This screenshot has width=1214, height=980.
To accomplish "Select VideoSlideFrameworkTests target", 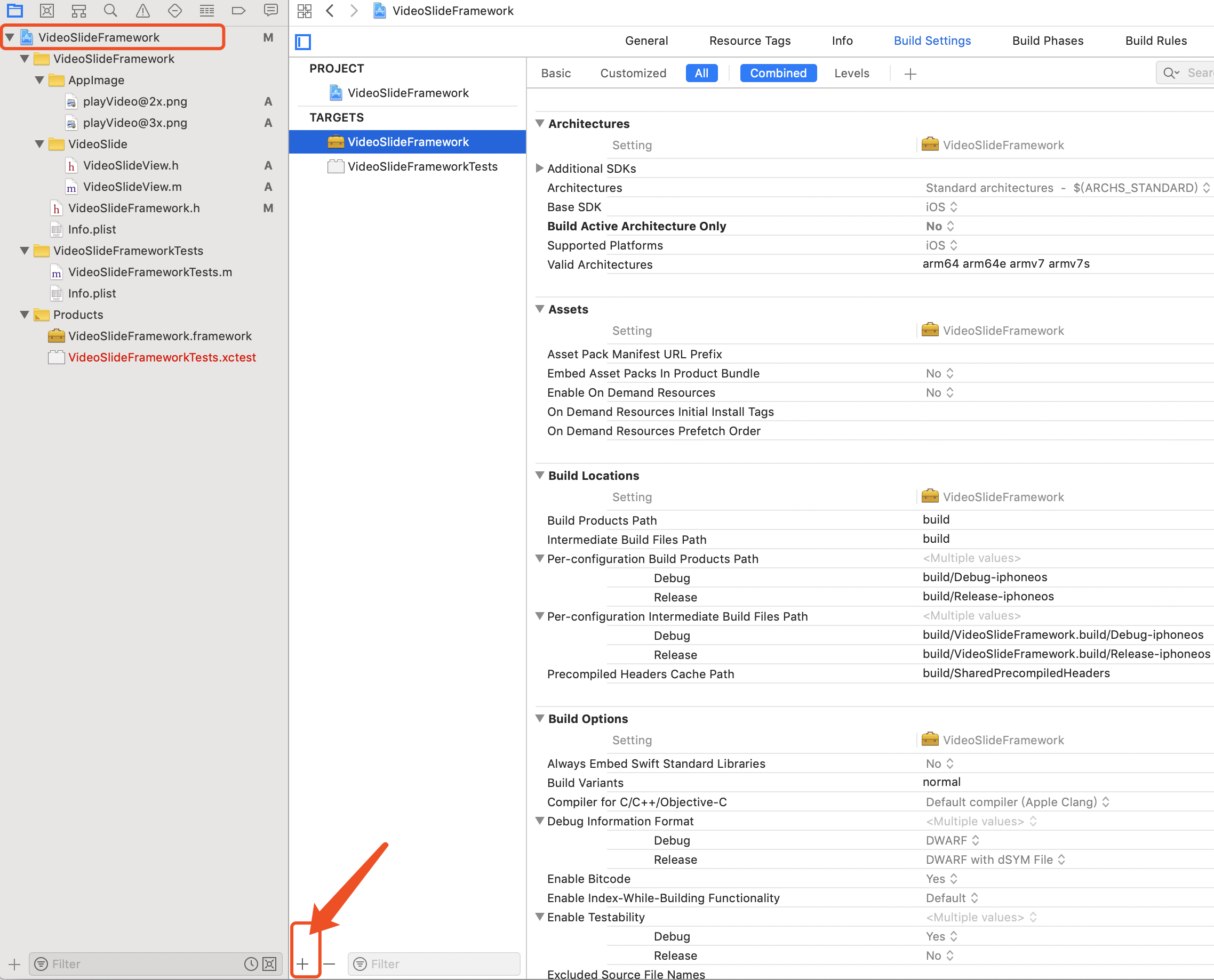I will click(x=422, y=166).
